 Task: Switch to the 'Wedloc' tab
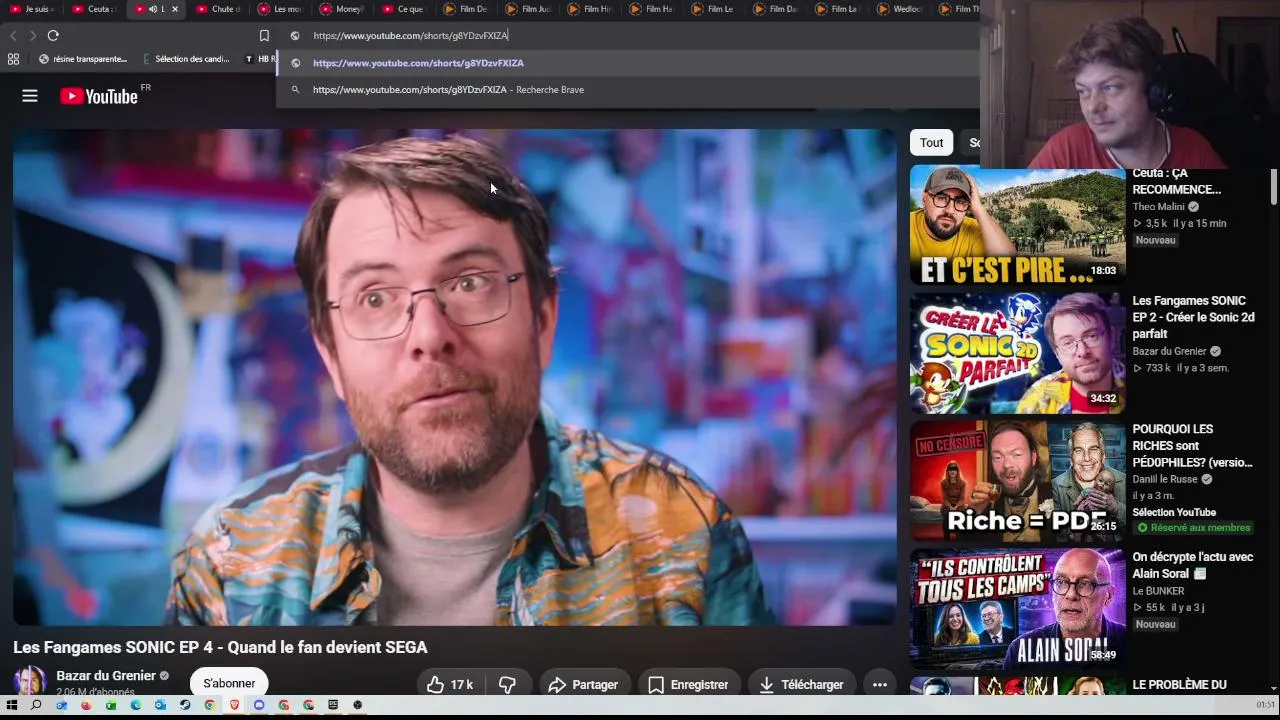tap(901, 9)
